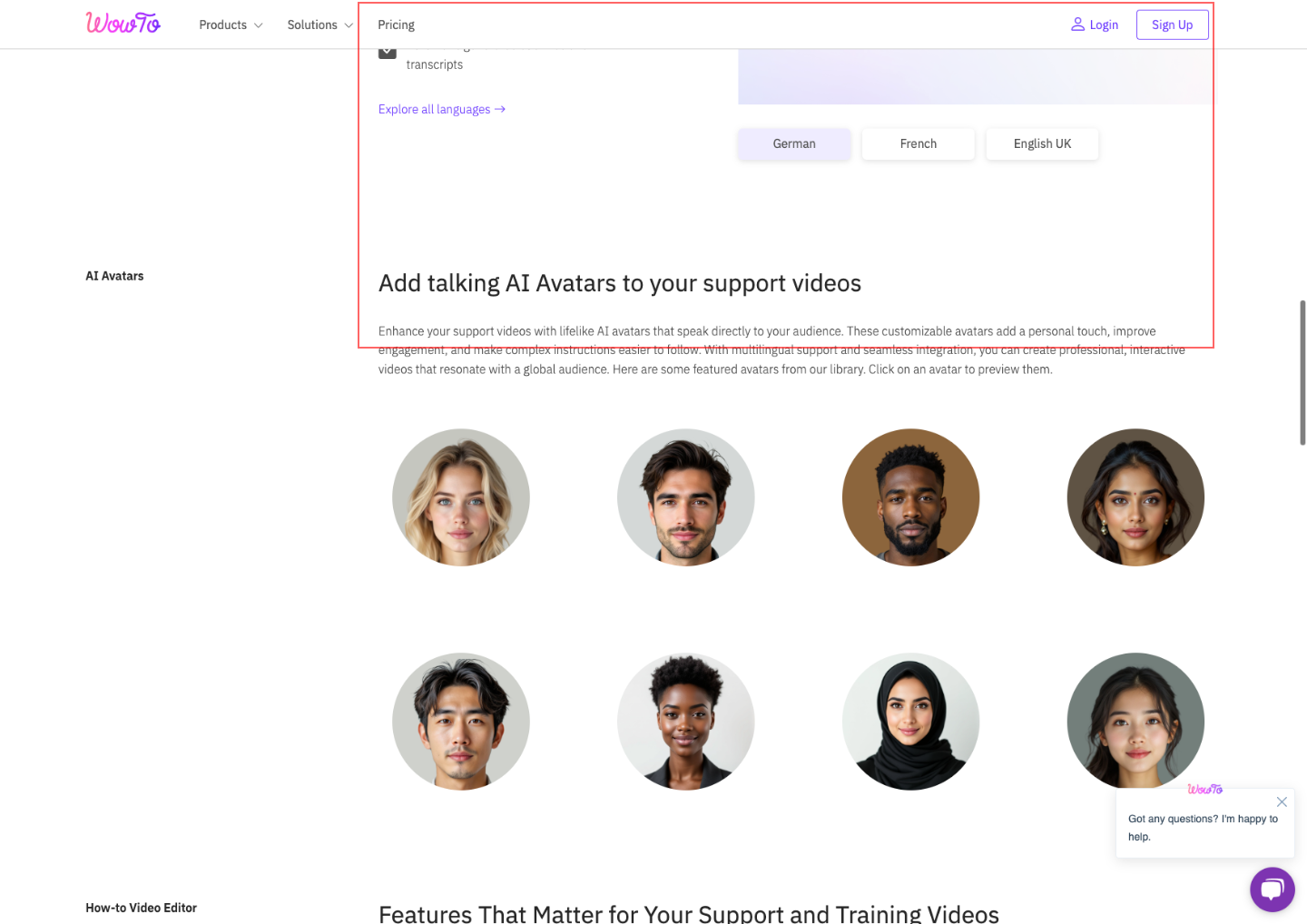This screenshot has width=1307, height=924.
Task: Click the Login user icon
Action: [1077, 25]
